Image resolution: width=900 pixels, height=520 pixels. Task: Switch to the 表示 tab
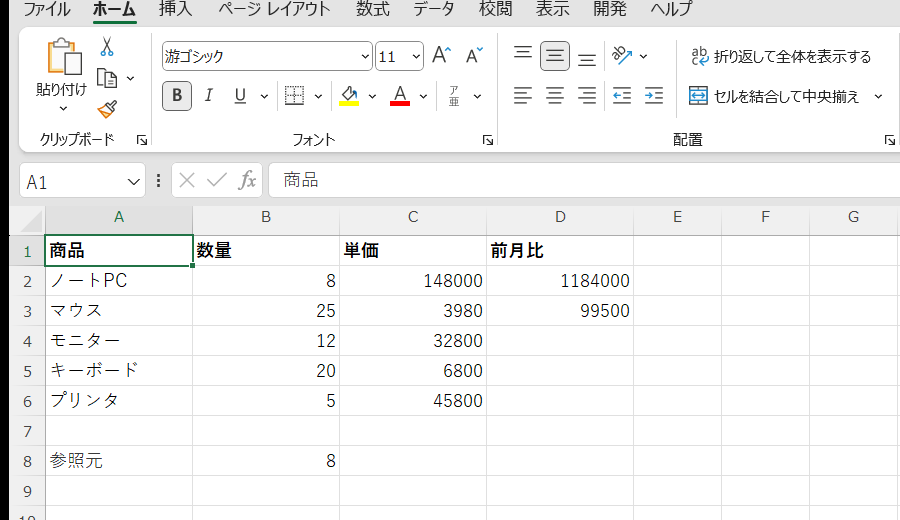pyautogui.click(x=553, y=9)
